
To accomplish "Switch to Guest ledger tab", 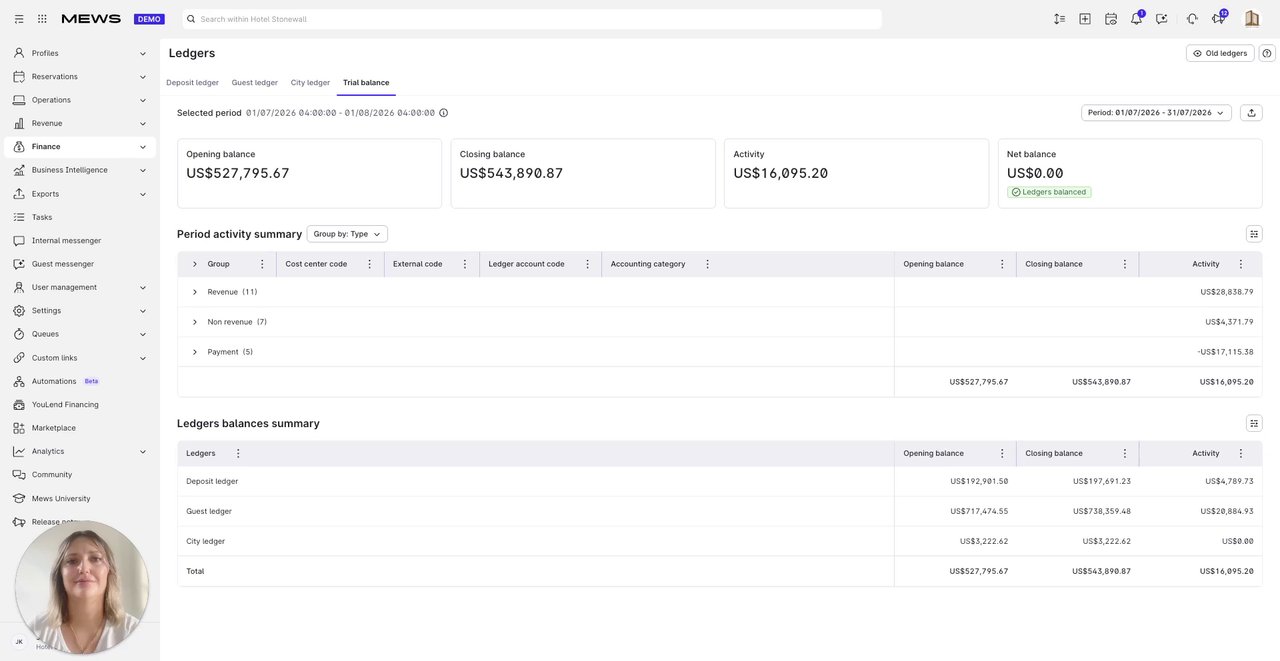I will [255, 83].
